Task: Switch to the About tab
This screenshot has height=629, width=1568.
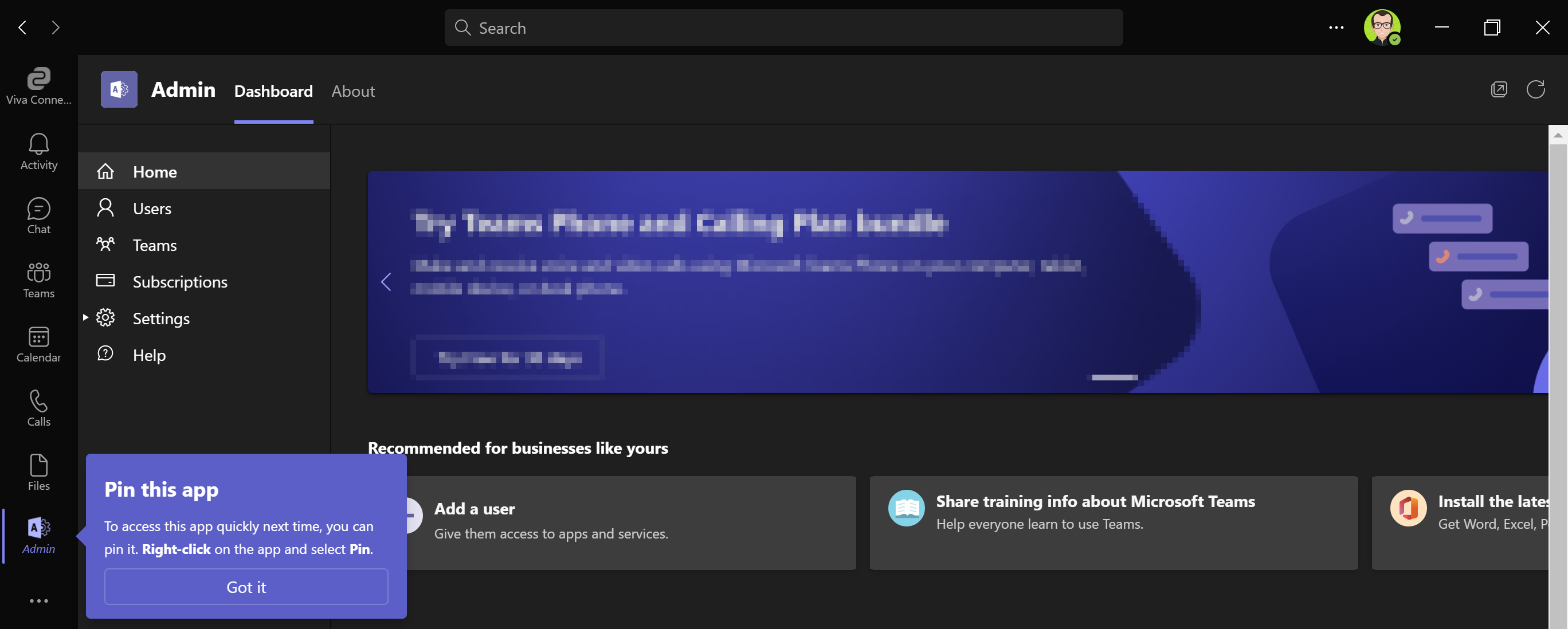Action: (x=353, y=91)
